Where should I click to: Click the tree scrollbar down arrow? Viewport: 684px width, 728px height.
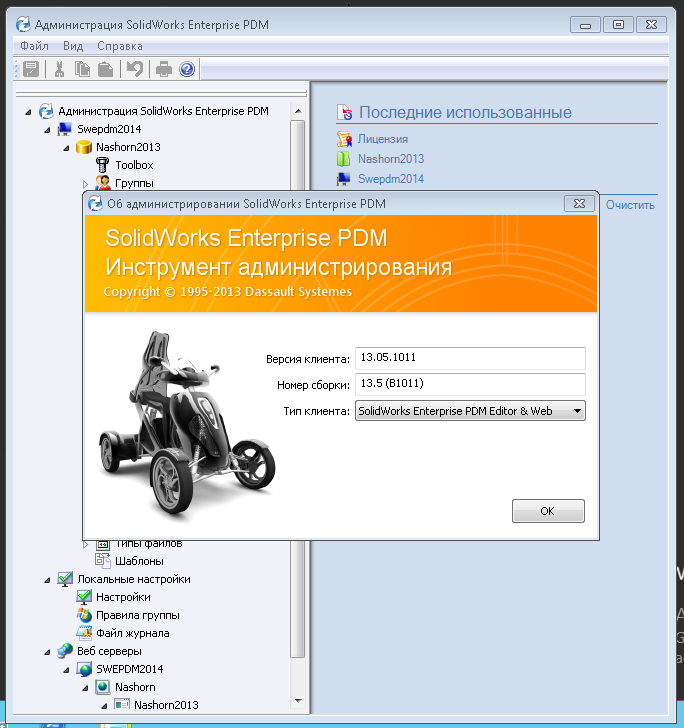pos(298,701)
